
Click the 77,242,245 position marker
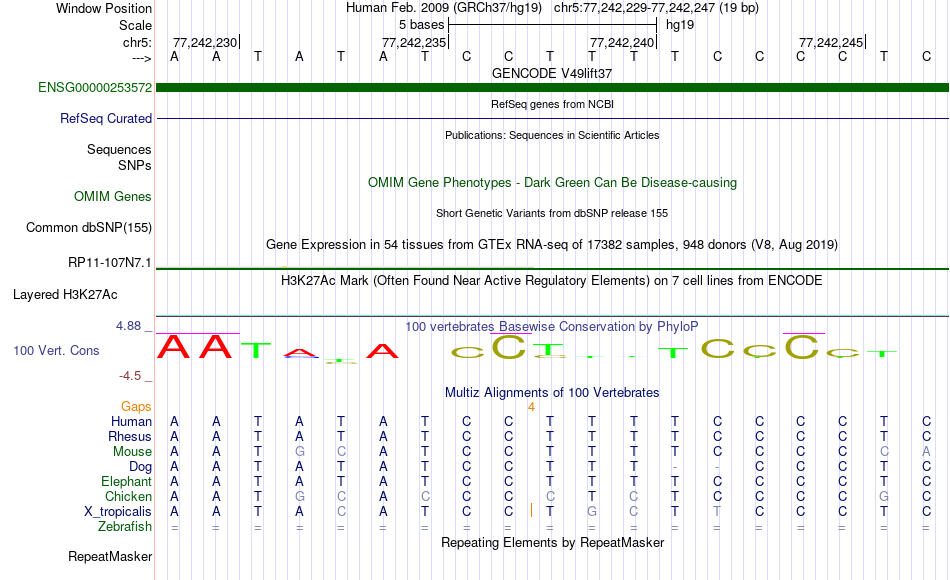tap(831, 42)
